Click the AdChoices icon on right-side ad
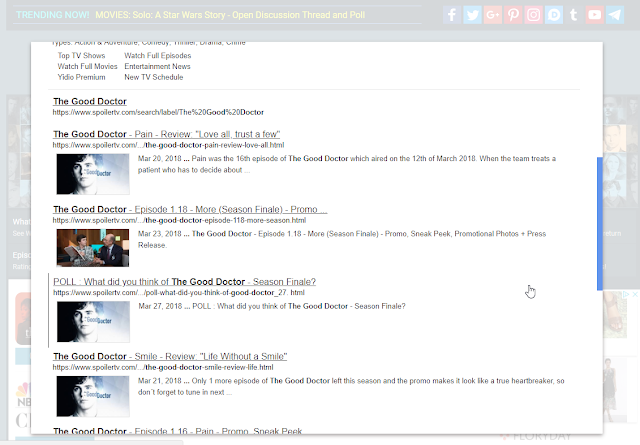Screen dimensions: 640x445 click(x=626, y=294)
